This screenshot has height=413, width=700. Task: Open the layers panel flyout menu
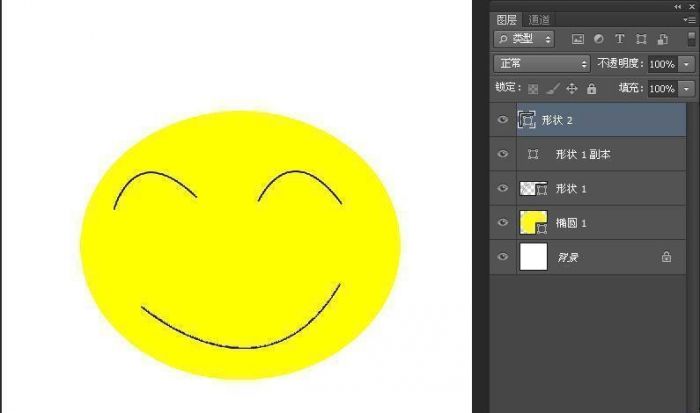tap(688, 18)
